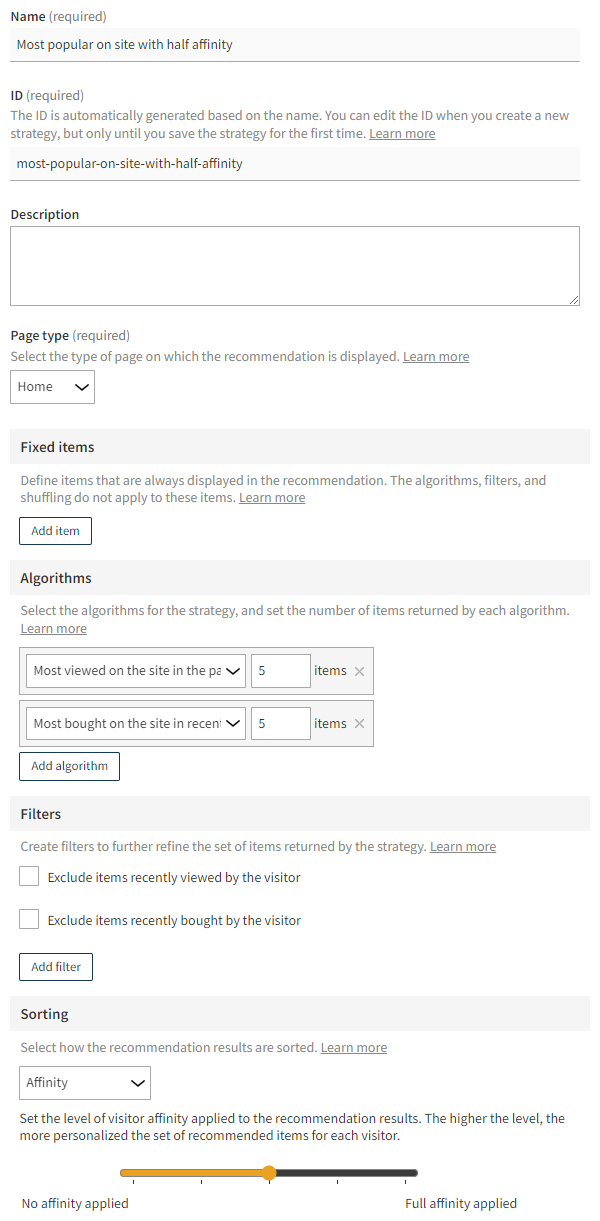
Task: Open the Page type dropdown showing Home
Action: (52, 386)
